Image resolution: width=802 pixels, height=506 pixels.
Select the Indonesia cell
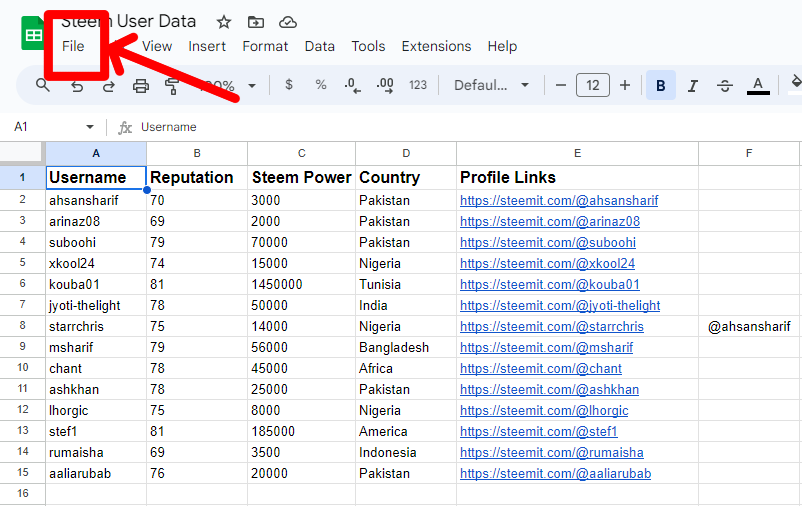click(406, 452)
